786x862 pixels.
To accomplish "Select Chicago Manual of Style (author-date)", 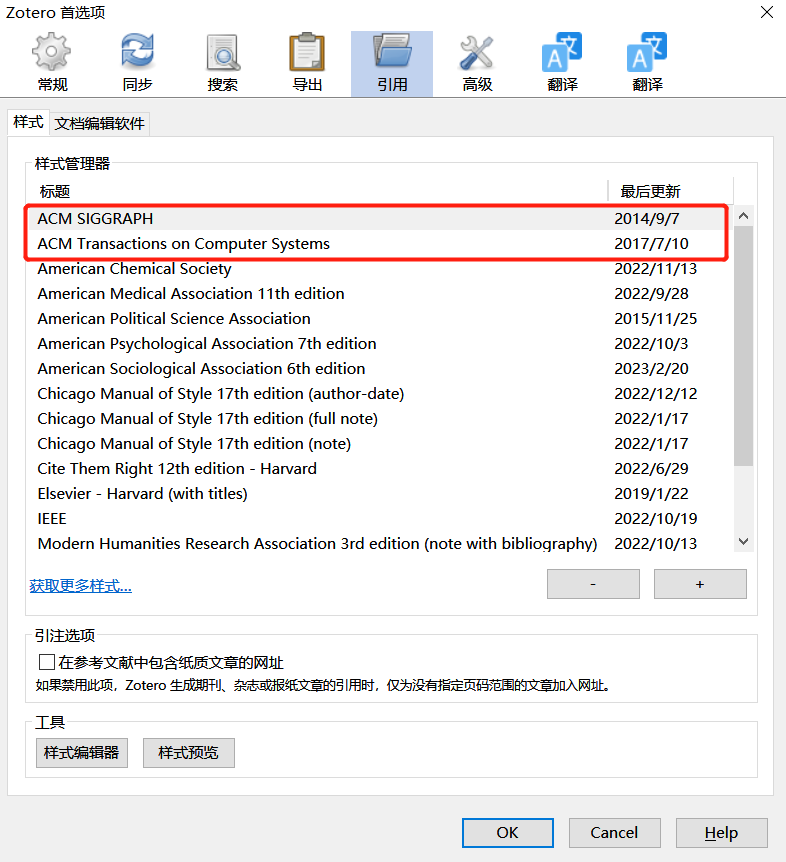I will coord(379,394).
